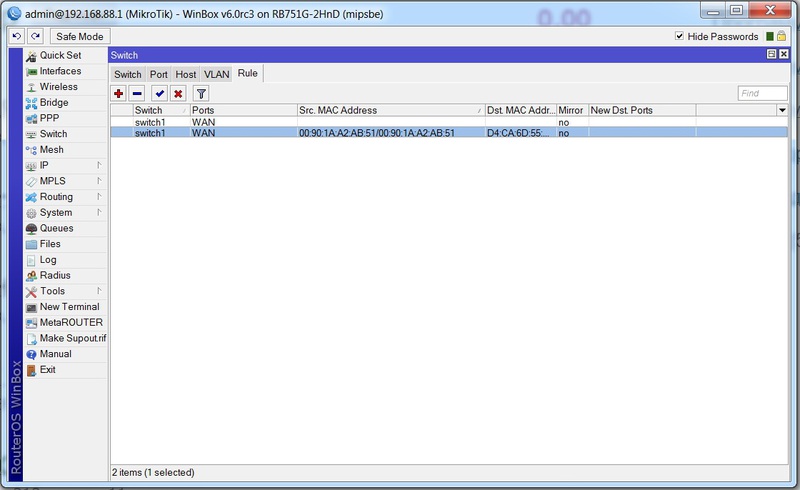Open MetaROUTER in sidebar

click(x=65, y=323)
